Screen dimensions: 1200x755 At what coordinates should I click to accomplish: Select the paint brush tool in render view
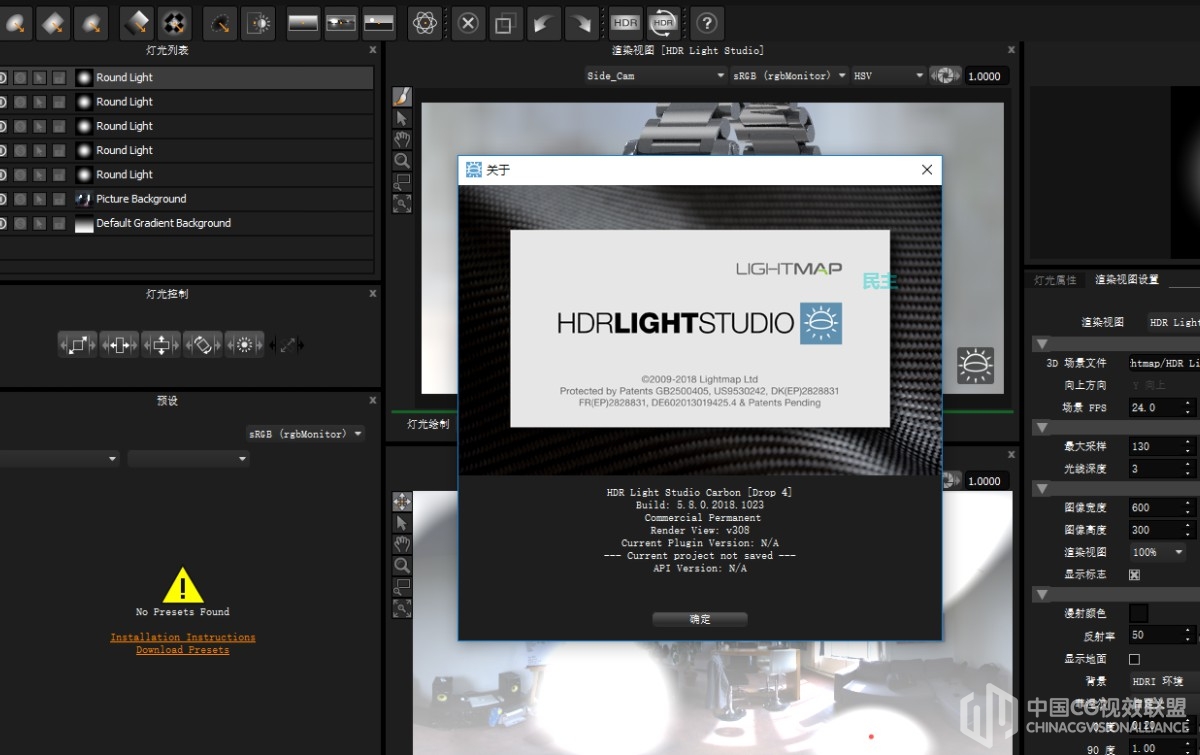pyautogui.click(x=401, y=96)
